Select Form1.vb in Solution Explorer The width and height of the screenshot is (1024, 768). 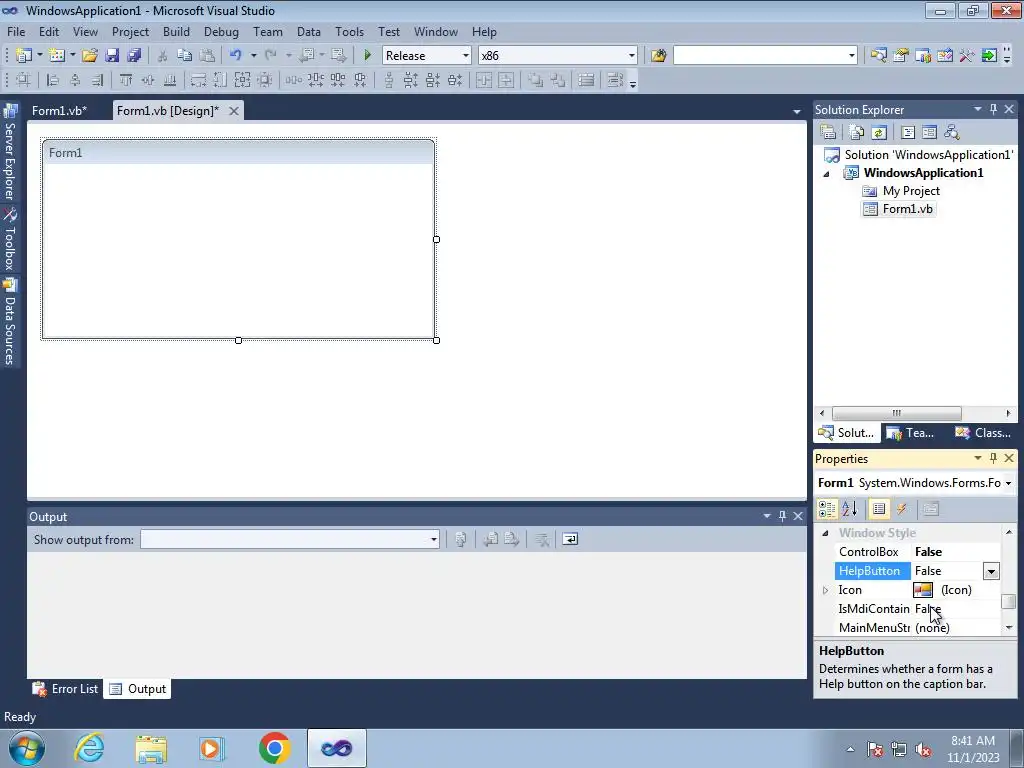907,209
